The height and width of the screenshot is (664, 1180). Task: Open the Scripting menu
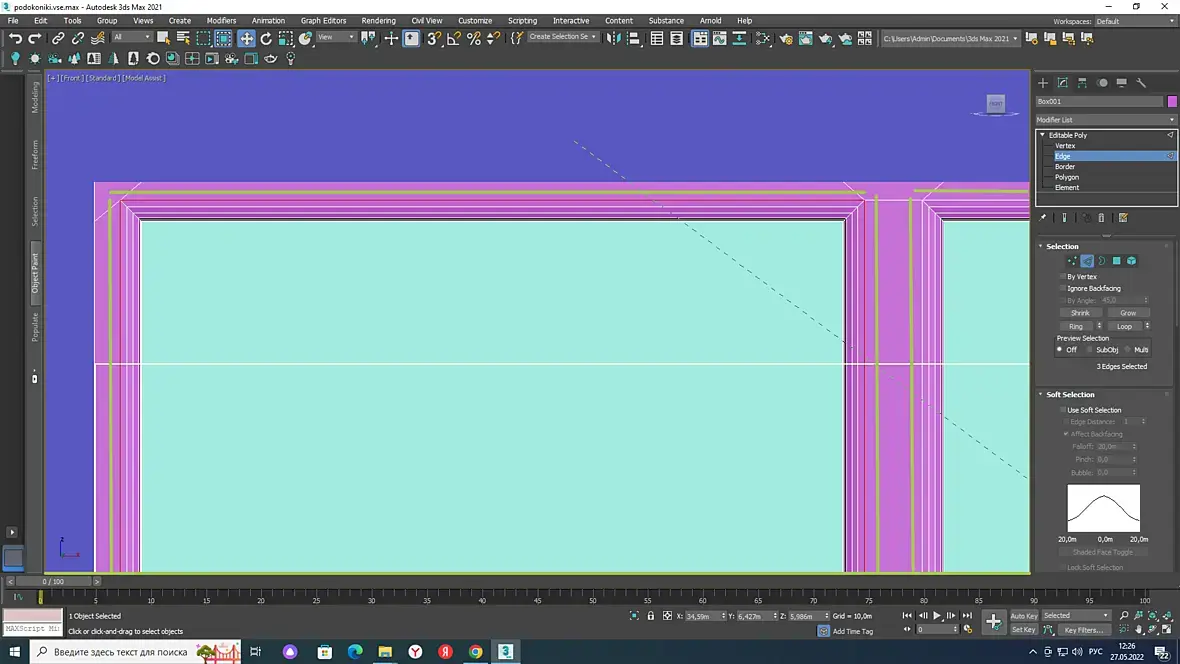(522, 20)
